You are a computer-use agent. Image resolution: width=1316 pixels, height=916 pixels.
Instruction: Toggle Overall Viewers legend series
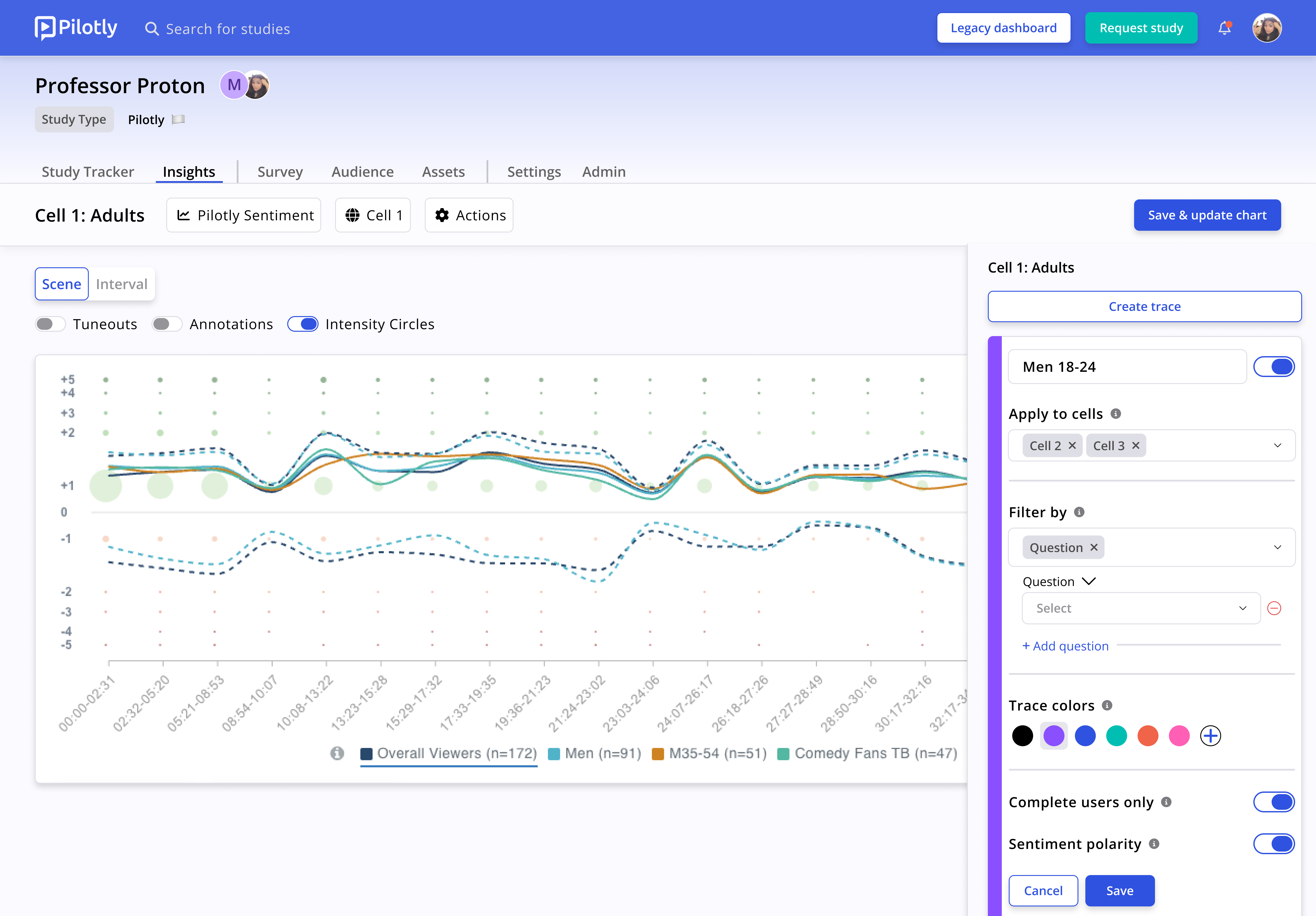[x=449, y=753]
